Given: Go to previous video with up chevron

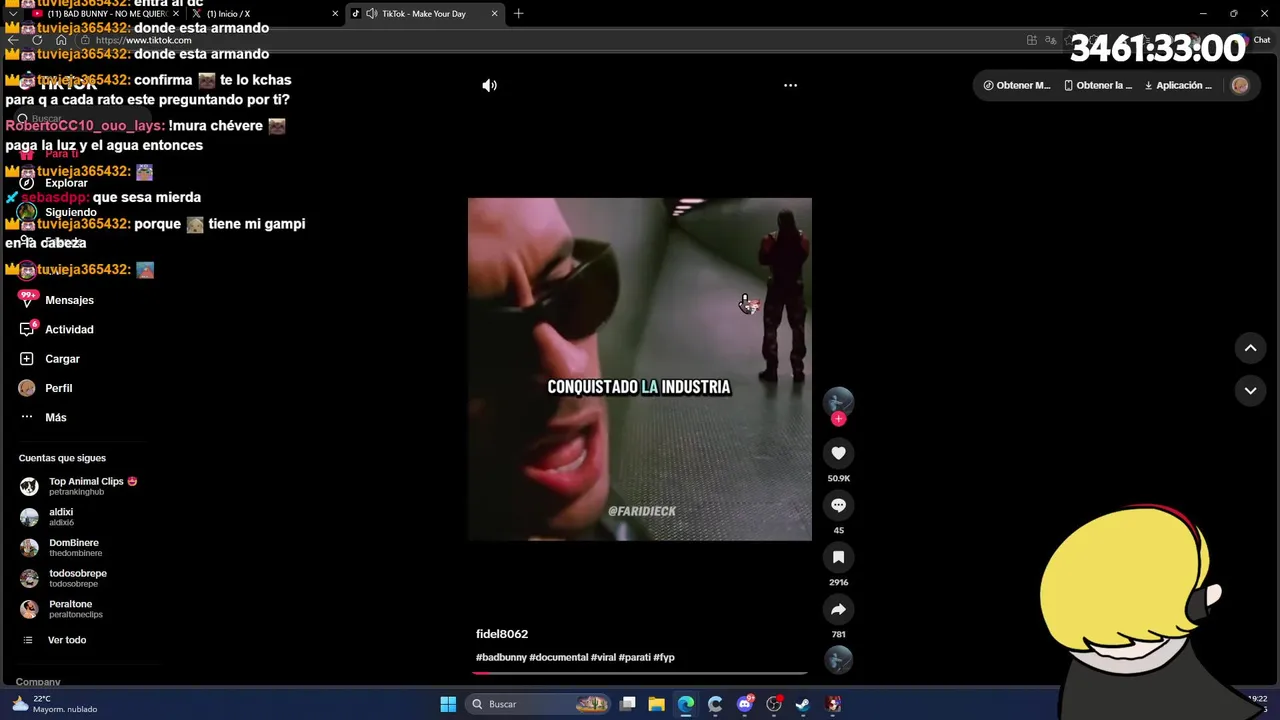Looking at the screenshot, I should pos(1250,348).
